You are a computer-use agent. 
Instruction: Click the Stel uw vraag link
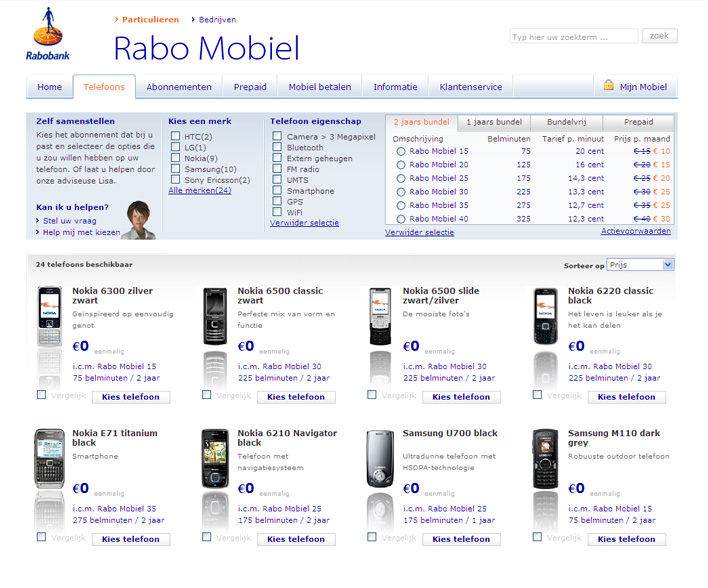click(70, 221)
